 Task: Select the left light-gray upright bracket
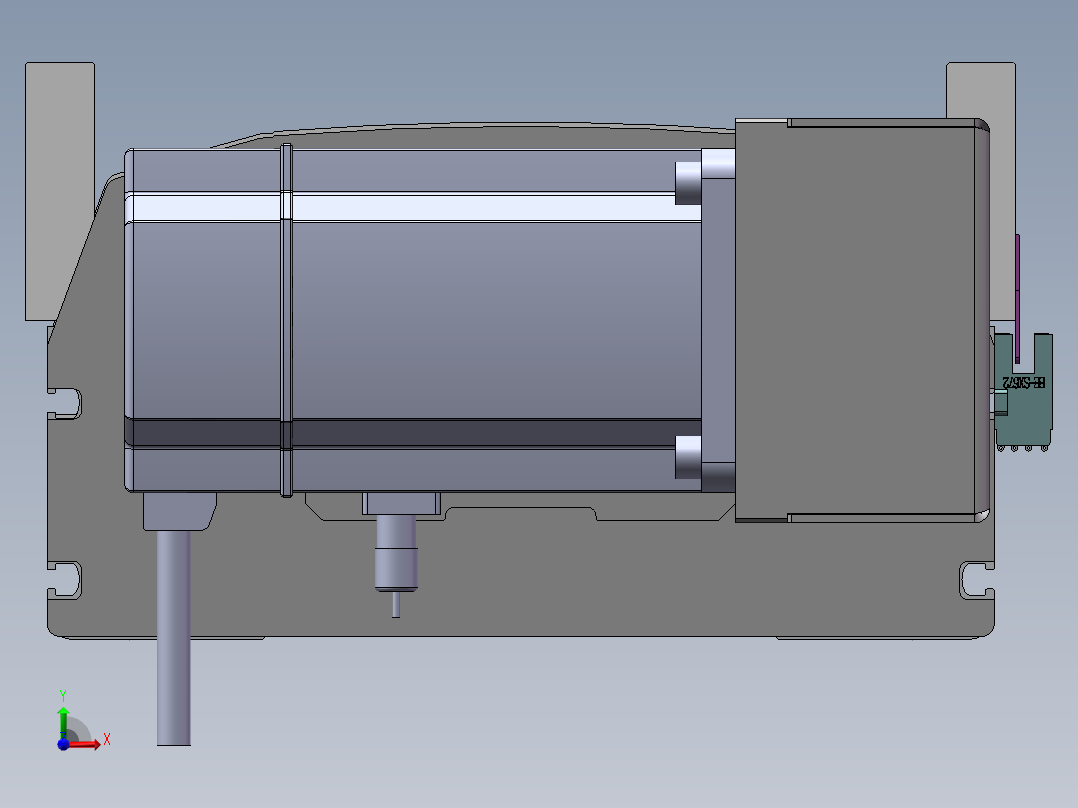pyautogui.click(x=60, y=191)
